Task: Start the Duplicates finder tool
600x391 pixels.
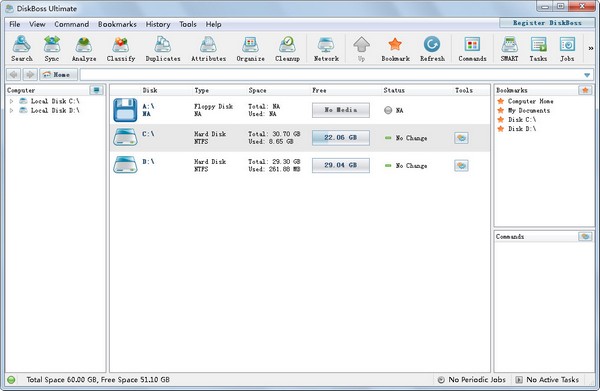Action: pyautogui.click(x=163, y=49)
